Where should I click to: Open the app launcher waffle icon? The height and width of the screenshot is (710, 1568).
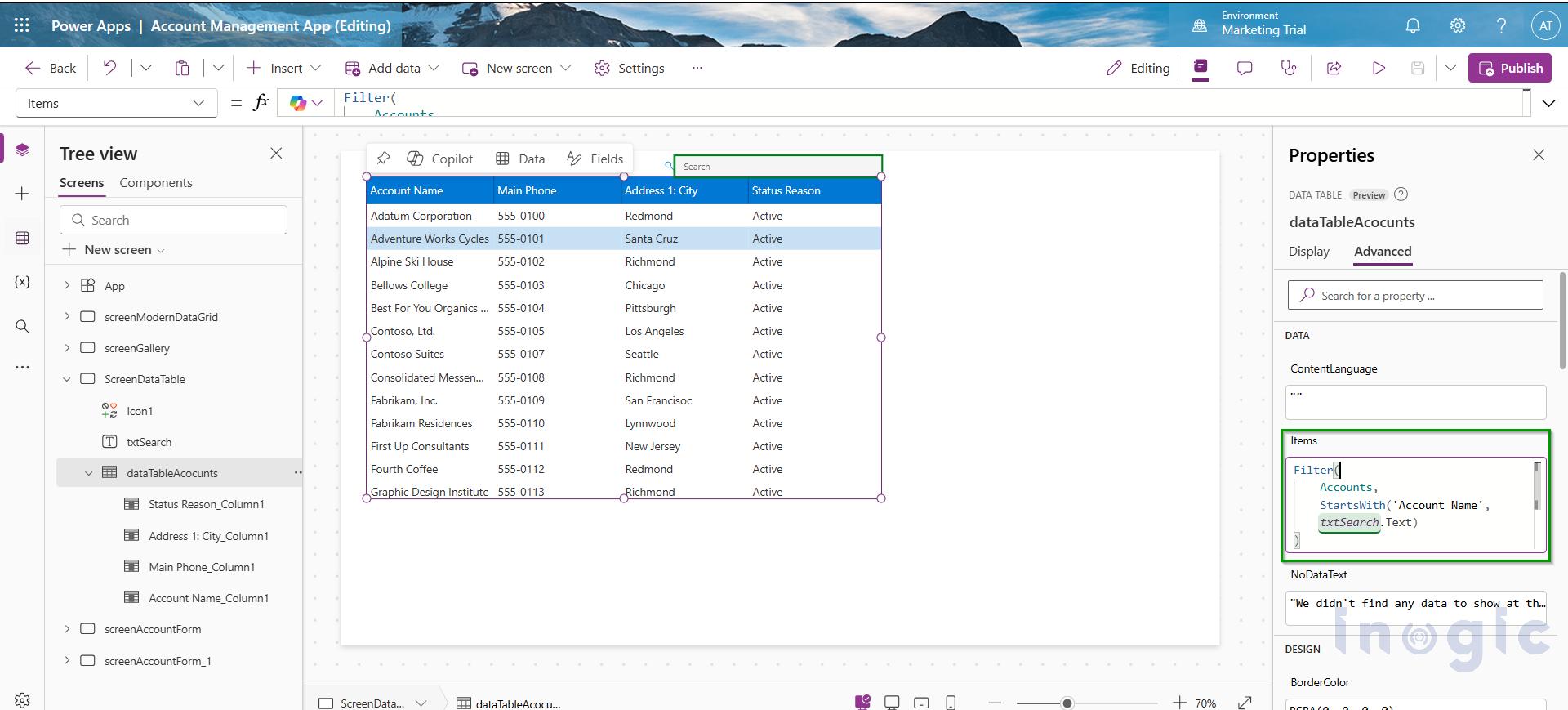tap(22, 25)
